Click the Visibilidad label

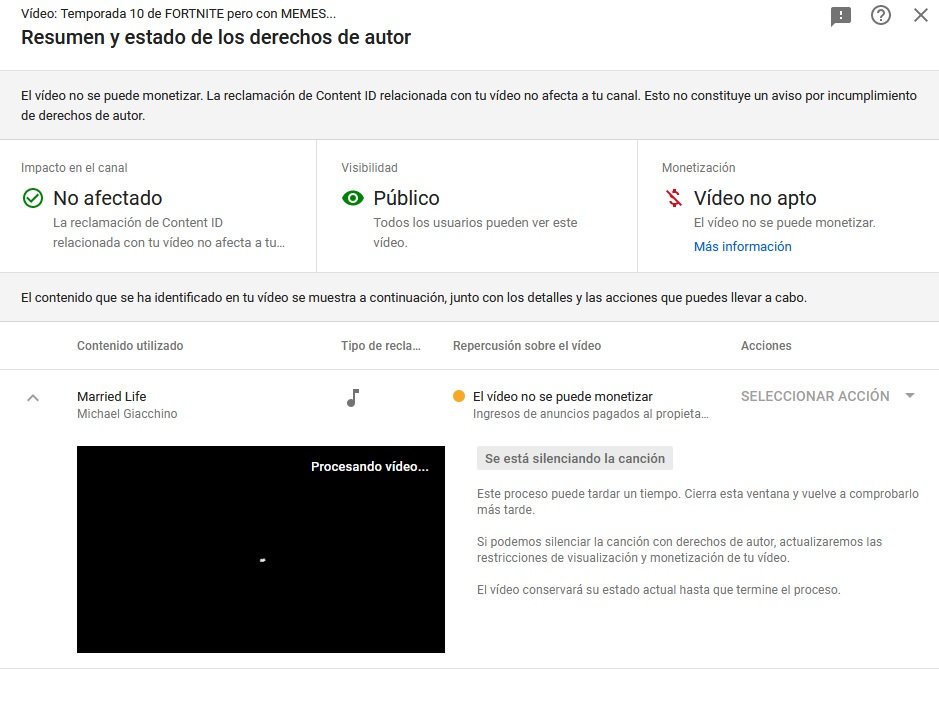tap(369, 168)
